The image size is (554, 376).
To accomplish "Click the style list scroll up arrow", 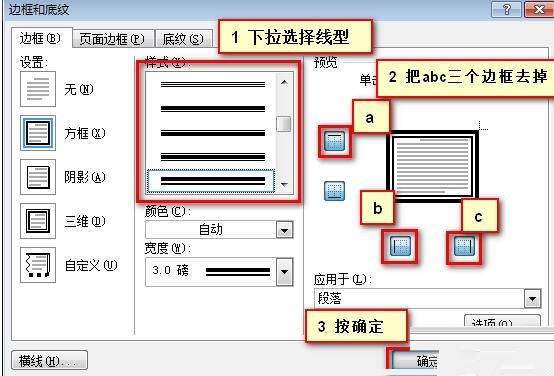I will coord(284,83).
